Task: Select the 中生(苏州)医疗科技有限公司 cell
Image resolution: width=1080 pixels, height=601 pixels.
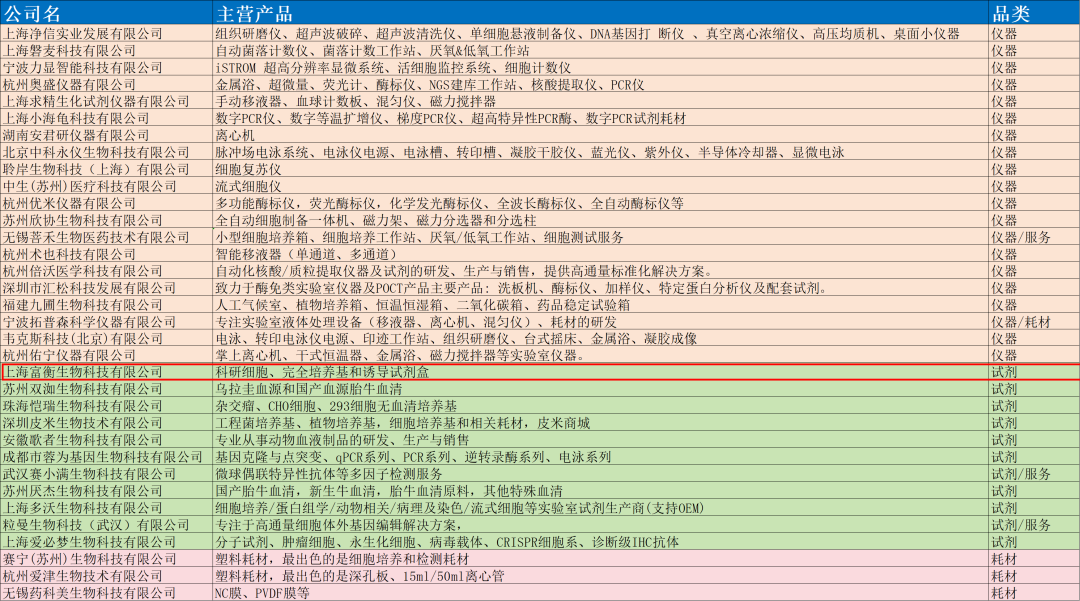Action: pos(106,187)
